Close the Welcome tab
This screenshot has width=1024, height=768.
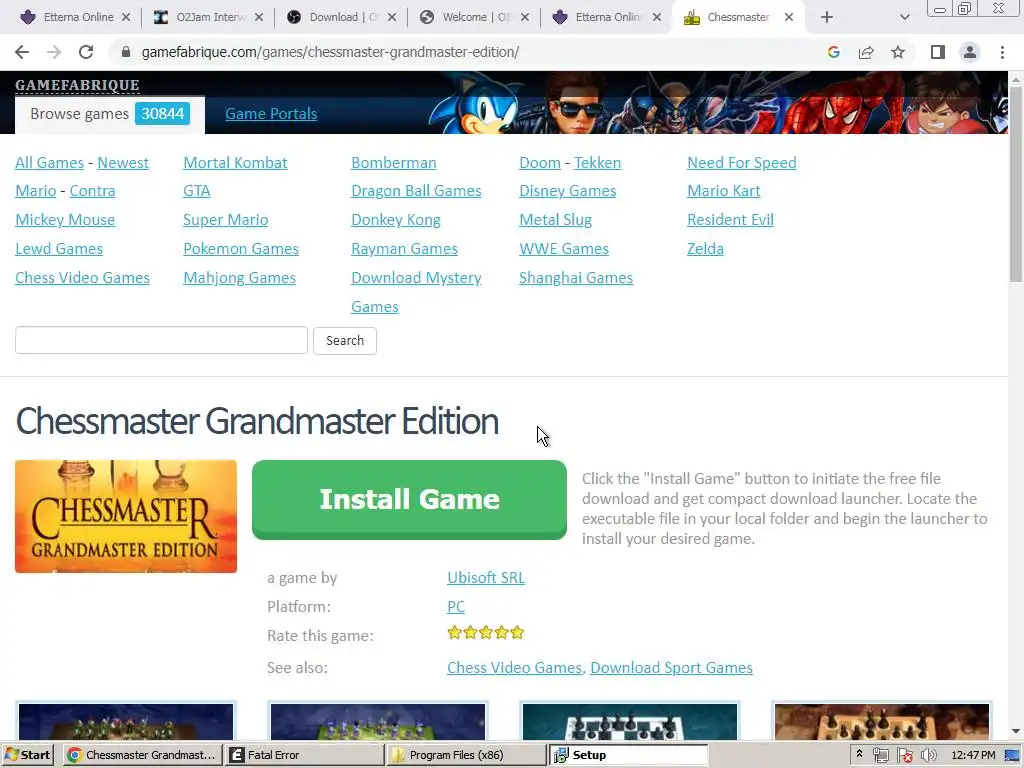[x=525, y=18]
